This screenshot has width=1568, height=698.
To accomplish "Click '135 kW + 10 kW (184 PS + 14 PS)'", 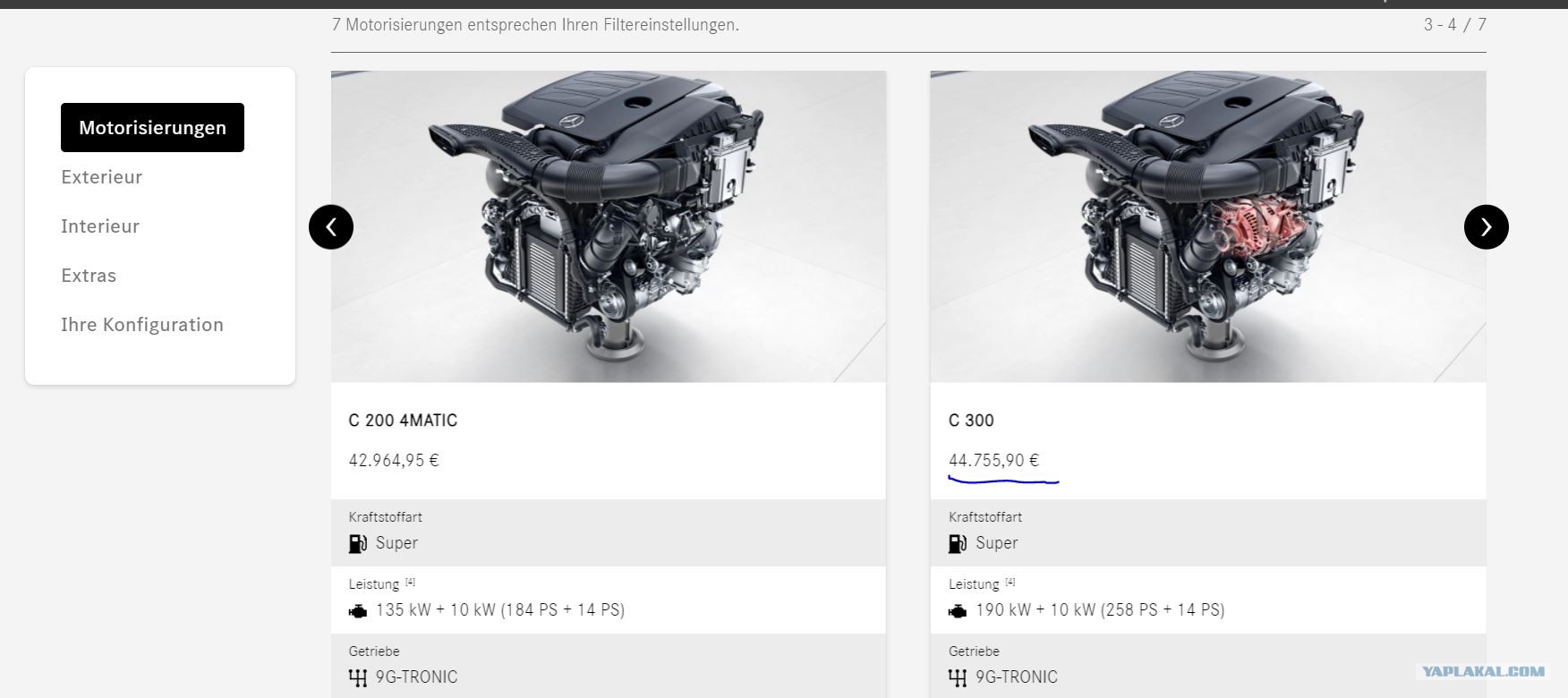I will [500, 610].
